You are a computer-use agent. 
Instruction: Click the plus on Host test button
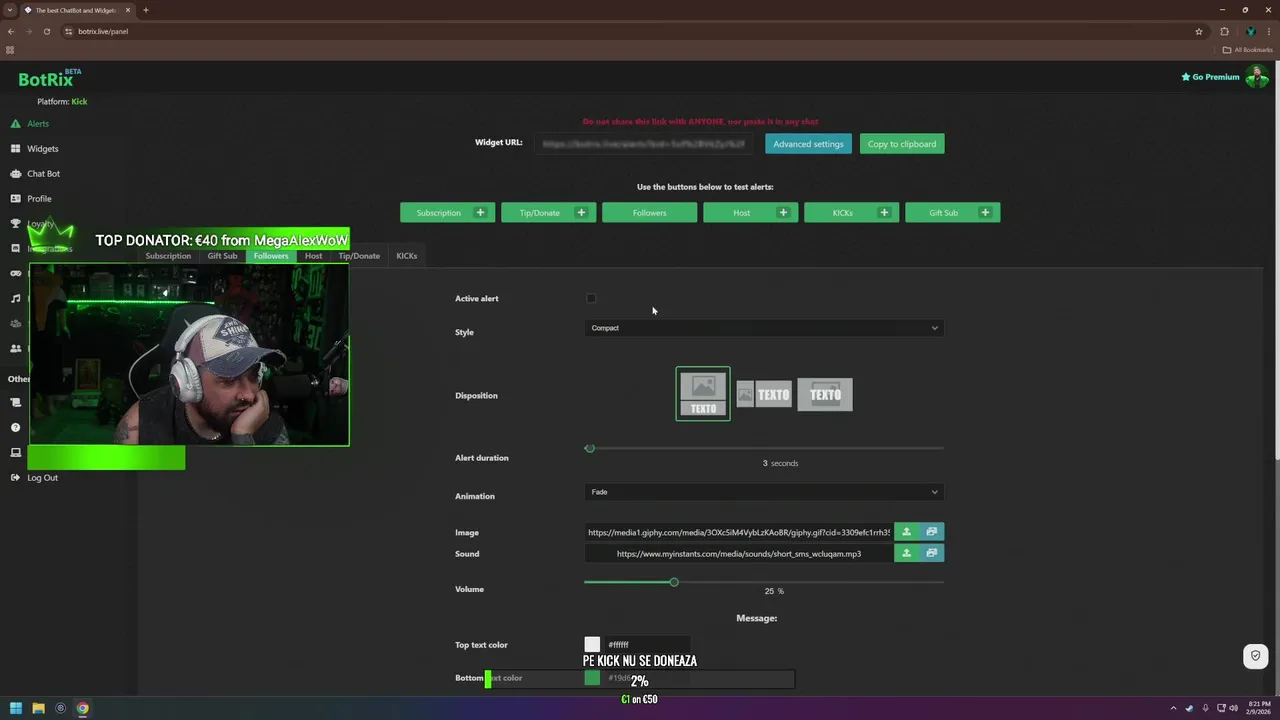click(783, 213)
